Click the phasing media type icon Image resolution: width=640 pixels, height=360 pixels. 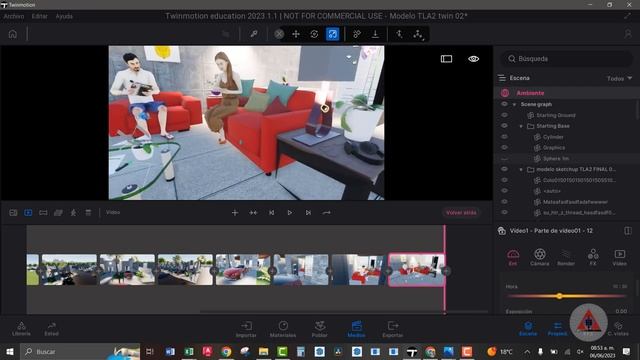(58, 213)
